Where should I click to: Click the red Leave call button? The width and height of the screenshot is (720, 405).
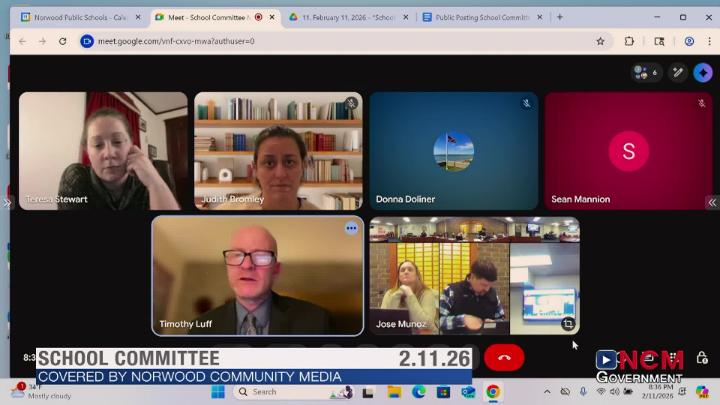click(x=504, y=358)
